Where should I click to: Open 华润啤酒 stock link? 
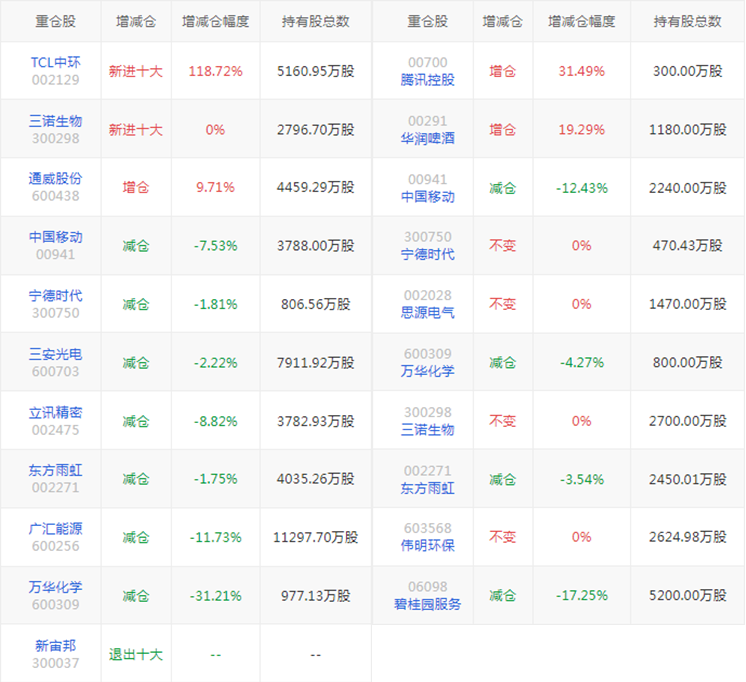[428, 138]
